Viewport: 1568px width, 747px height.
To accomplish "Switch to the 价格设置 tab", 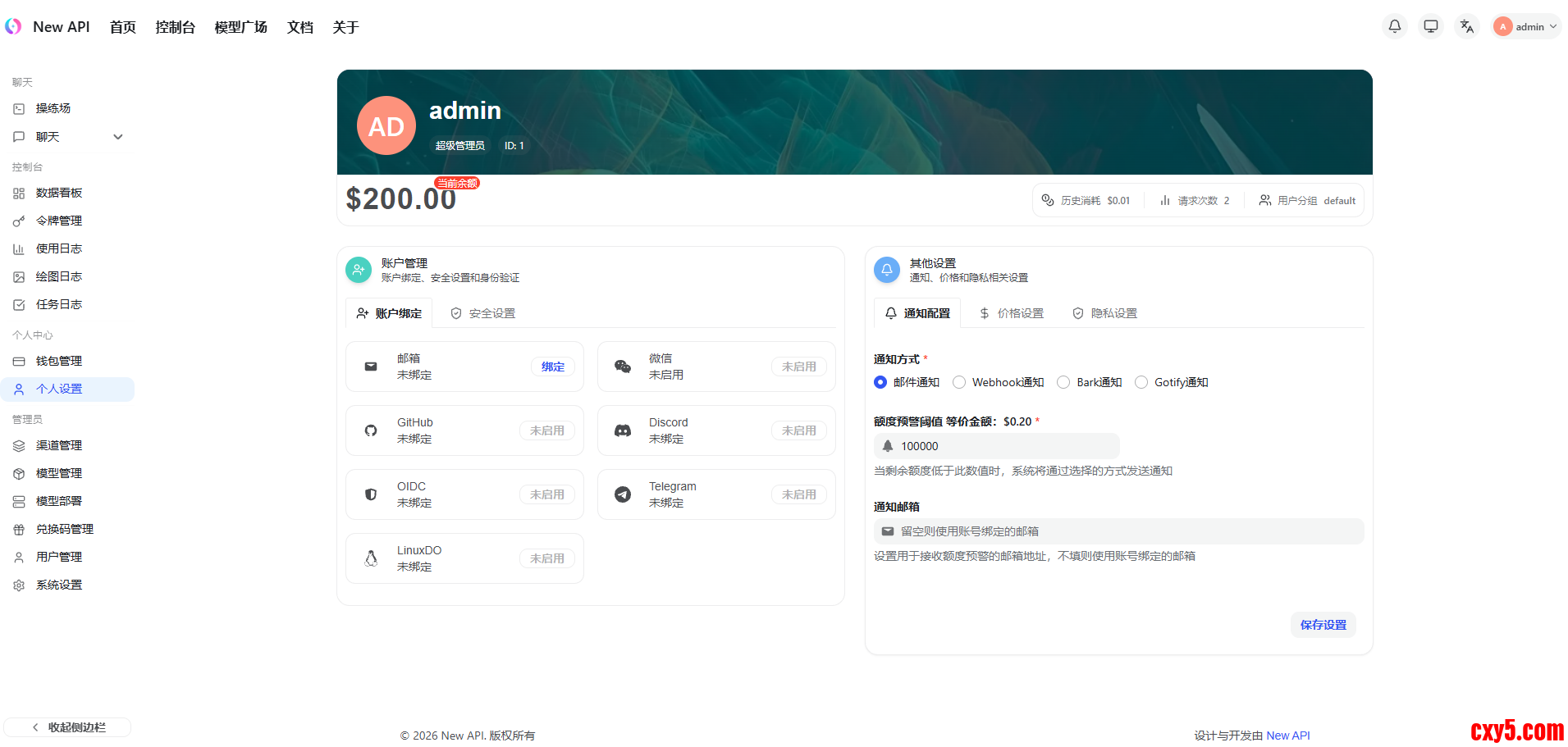I will coord(1012,313).
